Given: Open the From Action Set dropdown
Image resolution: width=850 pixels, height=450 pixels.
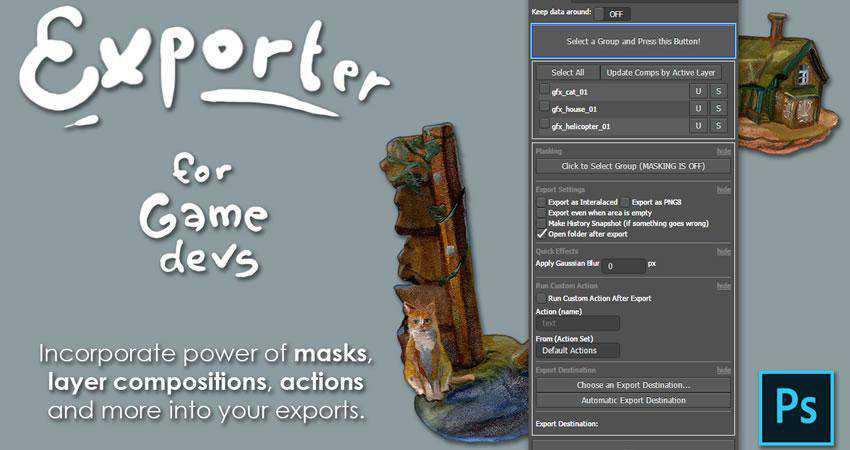Looking at the screenshot, I should coord(577,351).
